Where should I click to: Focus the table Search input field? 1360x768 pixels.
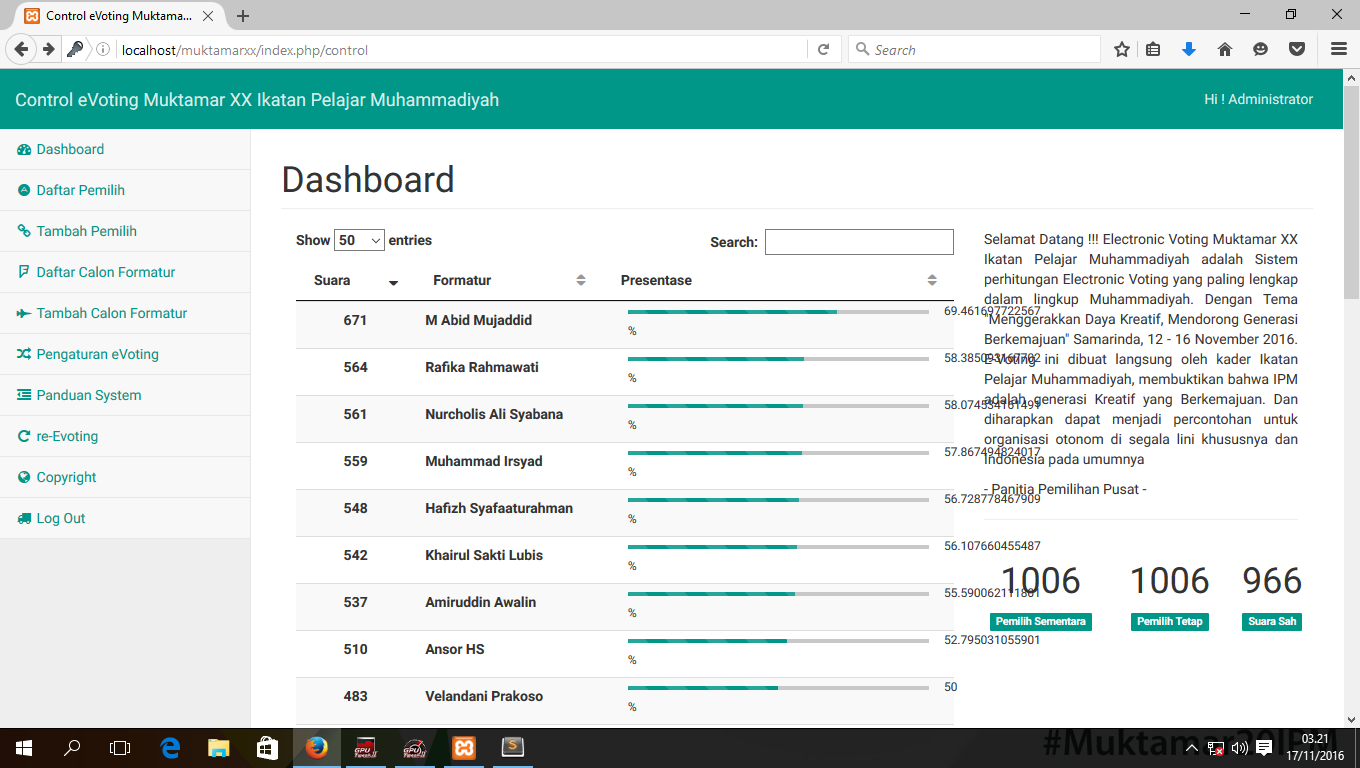[859, 242]
